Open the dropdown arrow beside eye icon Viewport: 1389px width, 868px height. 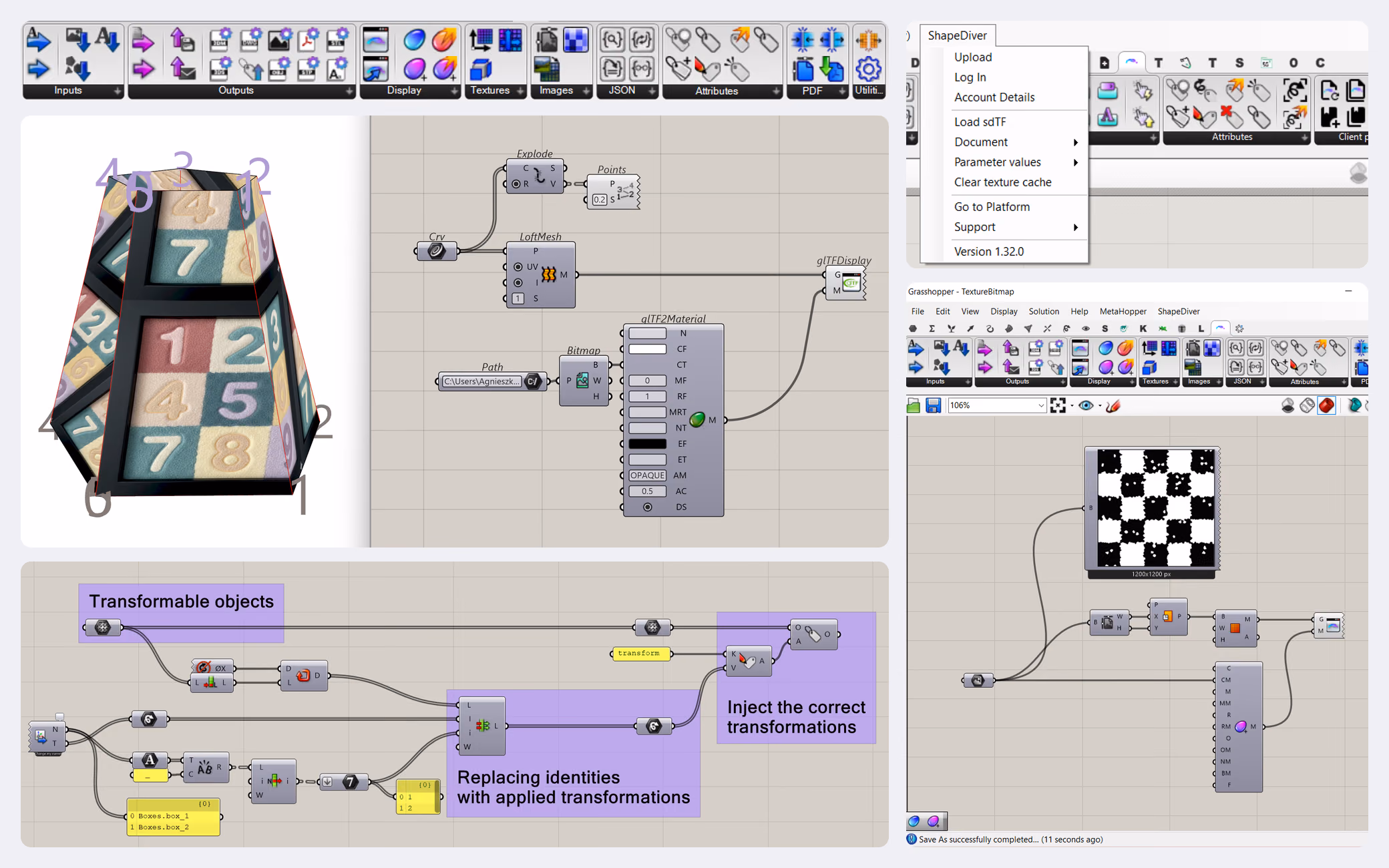1099,406
